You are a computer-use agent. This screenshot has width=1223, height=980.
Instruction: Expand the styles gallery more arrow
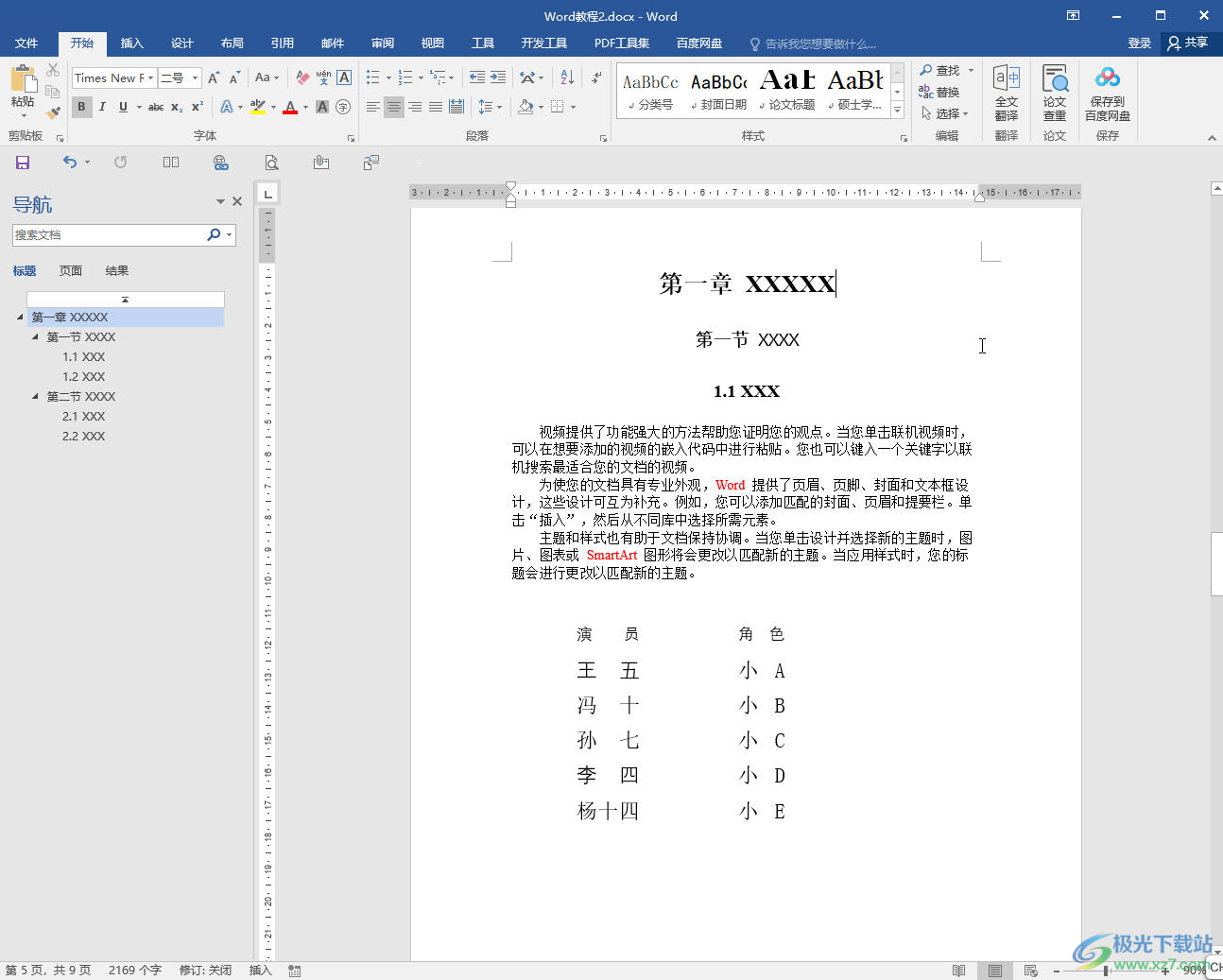pyautogui.click(x=897, y=112)
